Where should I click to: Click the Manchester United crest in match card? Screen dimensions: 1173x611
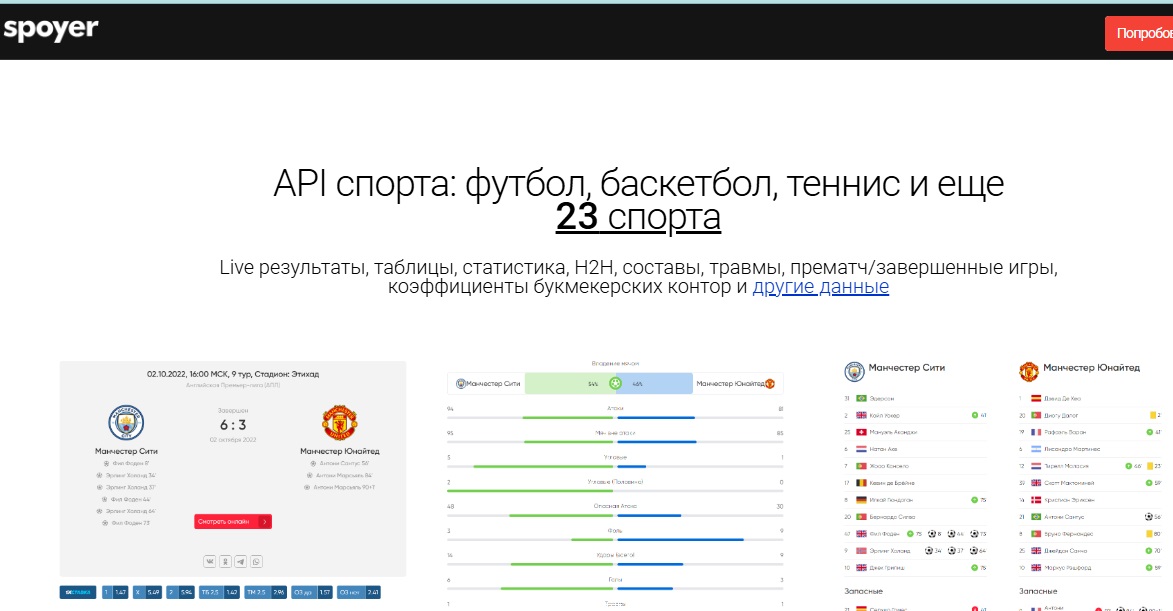pos(340,423)
